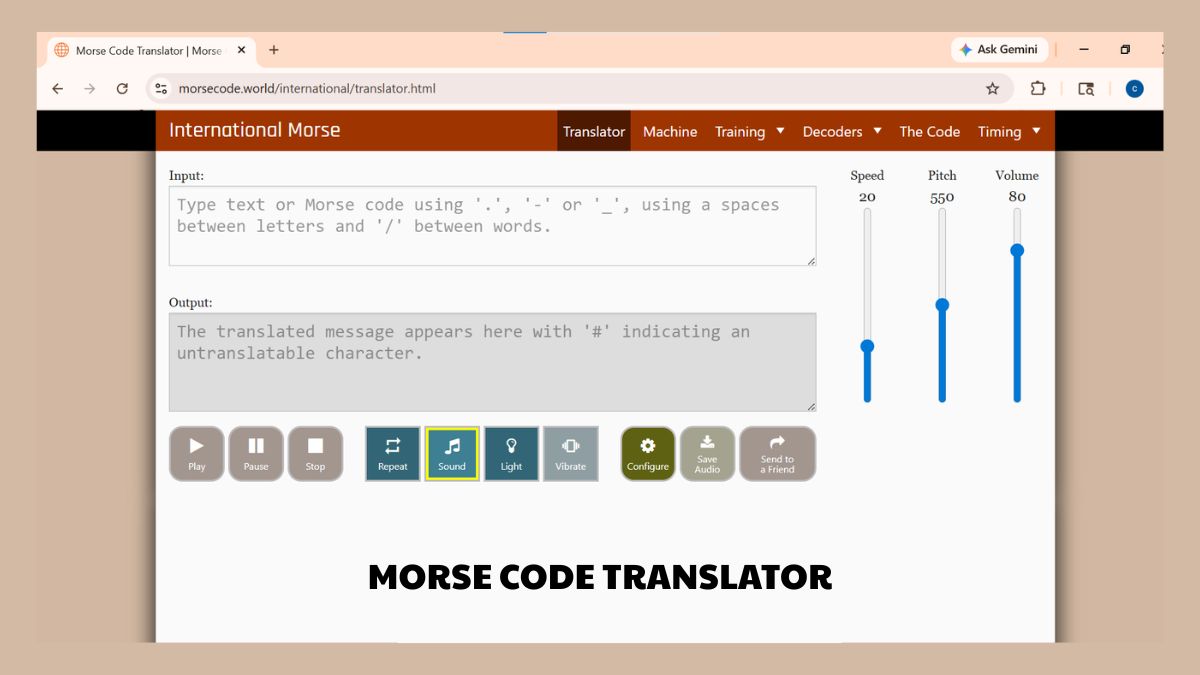
Task: View site information icon in address bar
Action: (161, 88)
